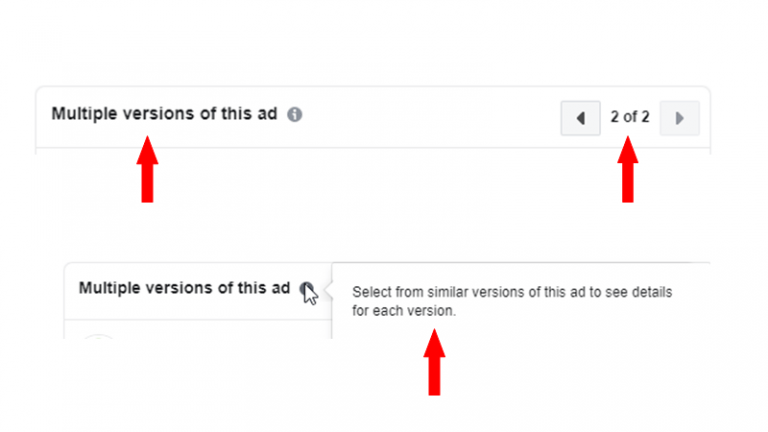Viewport: 768px width, 432px height.
Task: Click info icon beside upper panel heading
Action: tap(295, 115)
